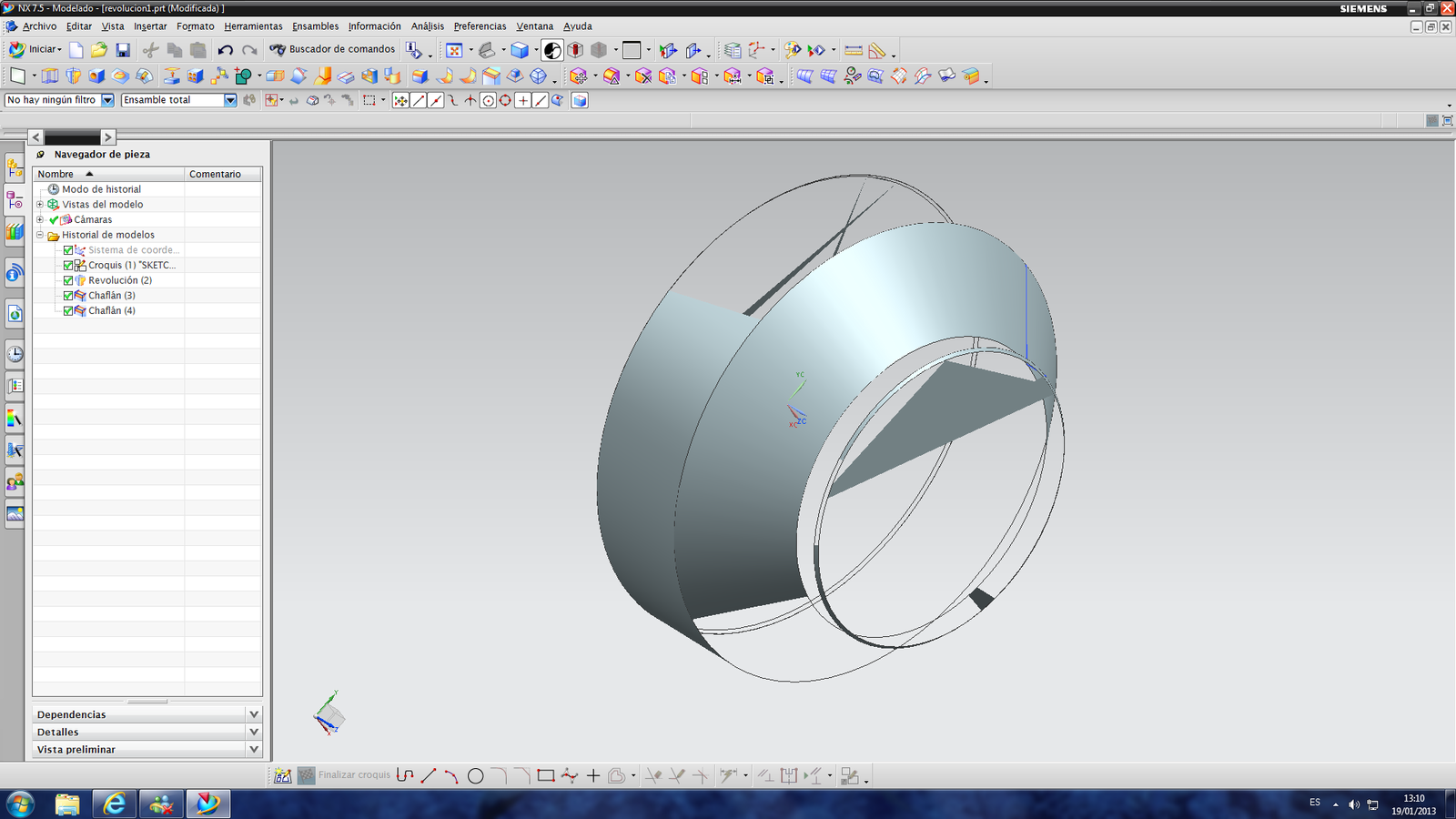Click the Measure distance ruler icon
Screen dimensions: 1456x819
click(854, 50)
